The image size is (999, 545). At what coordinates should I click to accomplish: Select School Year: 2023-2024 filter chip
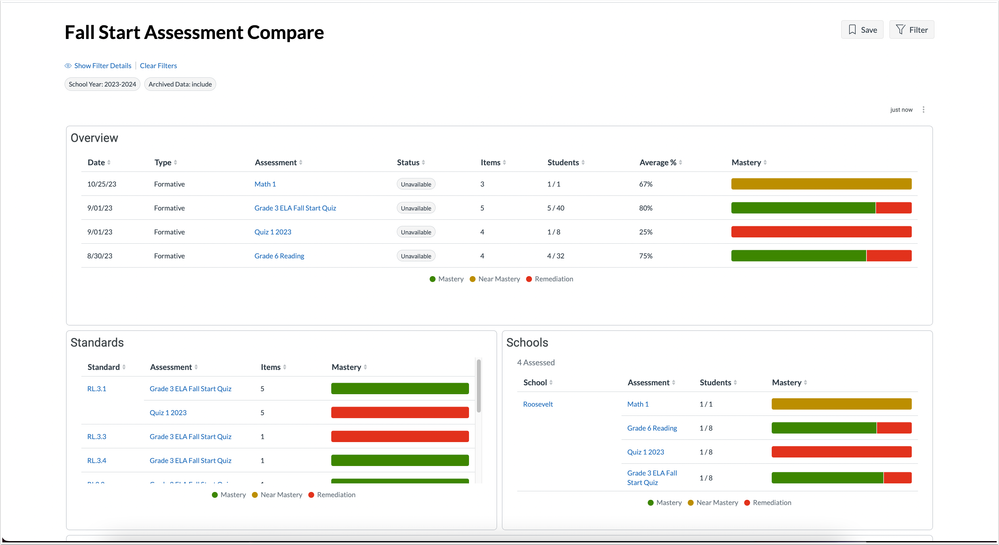[102, 85]
